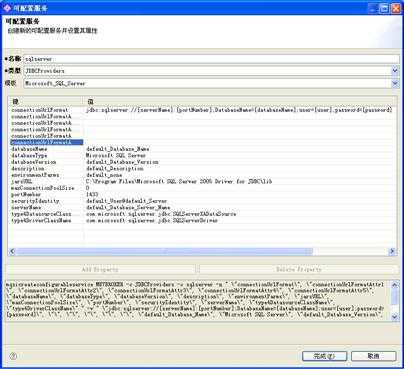This screenshot has height=369, width=404.
Task: Click the default_Description value cell
Action: tap(115, 169)
